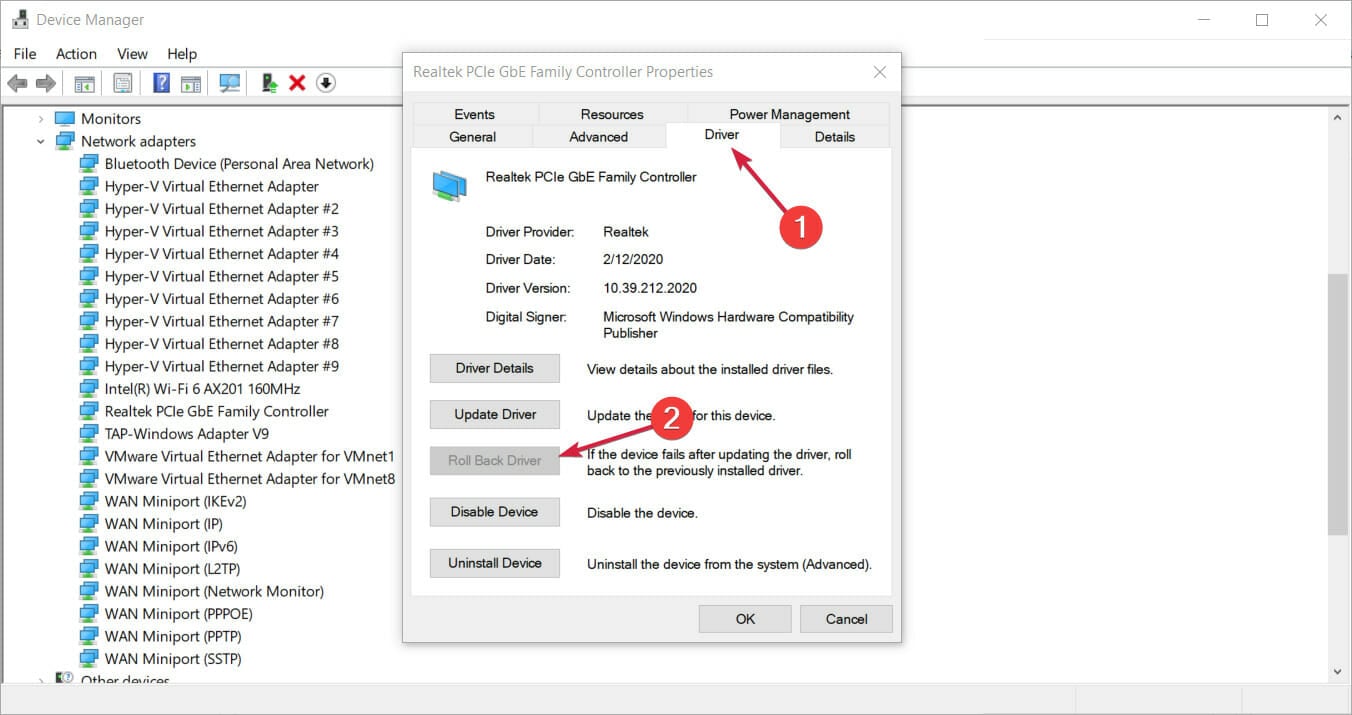This screenshot has height=715, width=1352.
Task: Select Hyper-V Virtual Ethernet Adapter #8
Action: click(221, 344)
